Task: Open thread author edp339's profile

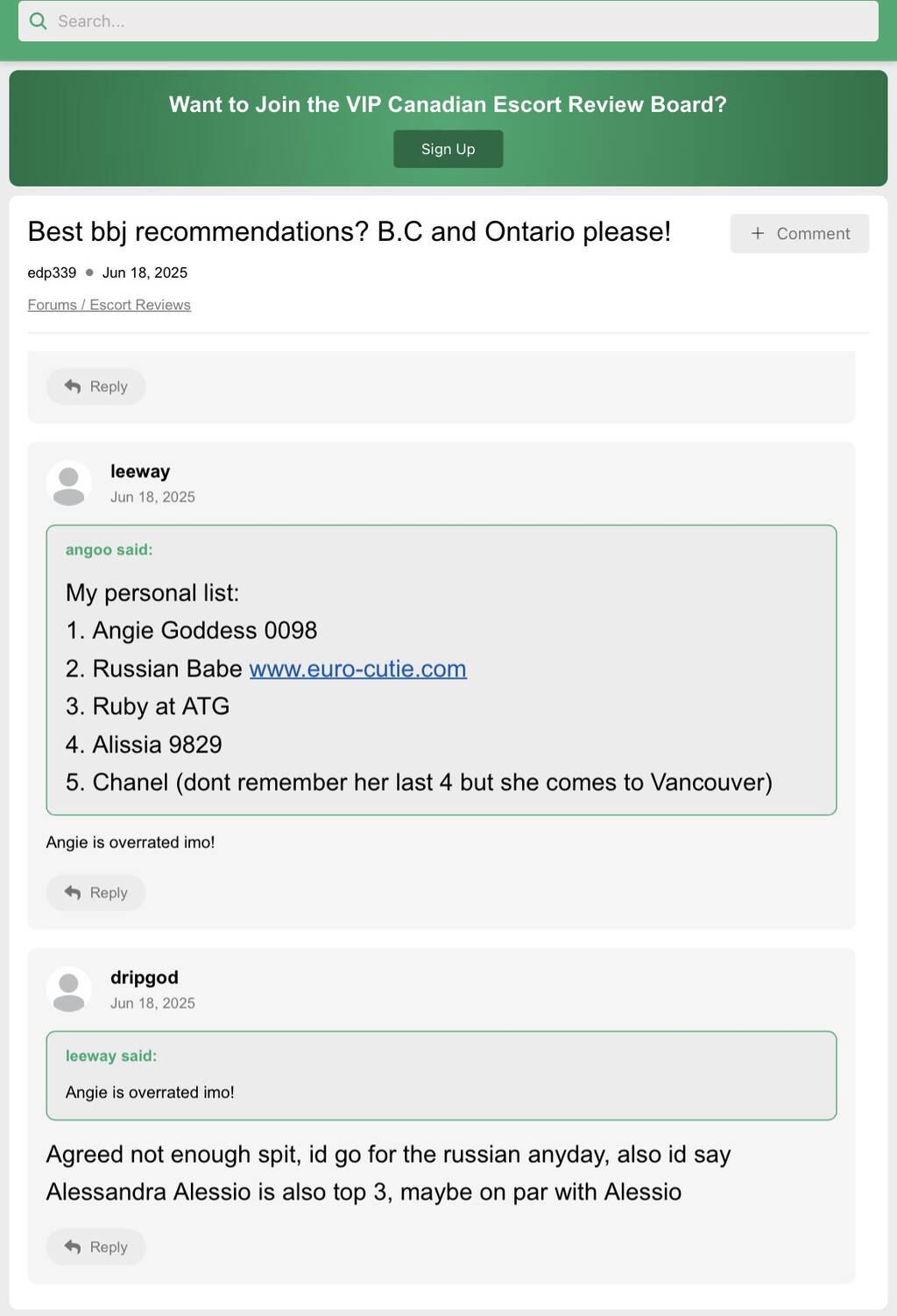Action: (52, 272)
